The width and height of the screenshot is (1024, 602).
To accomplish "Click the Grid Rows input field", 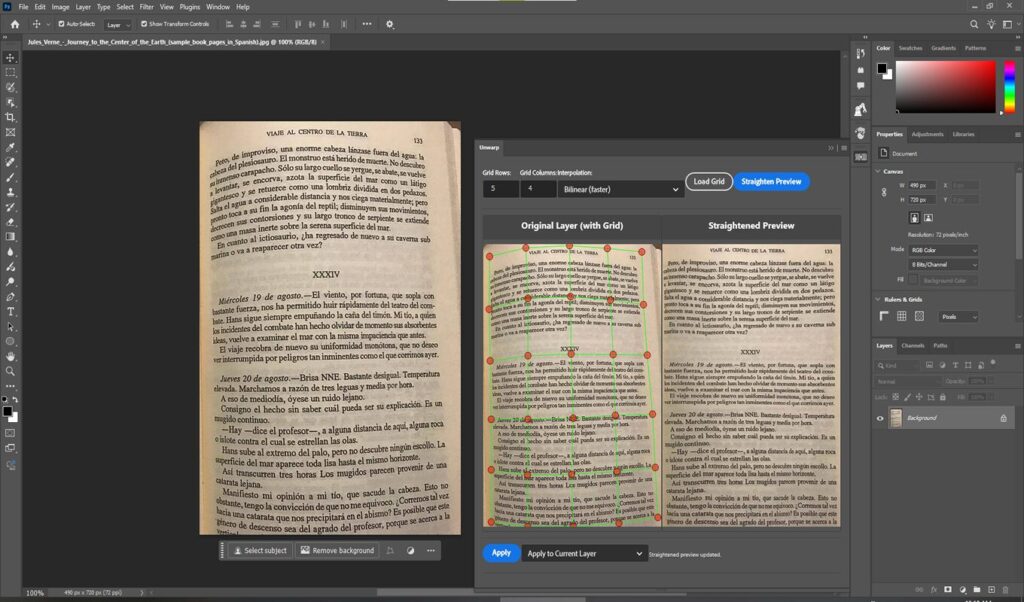I will 500,189.
